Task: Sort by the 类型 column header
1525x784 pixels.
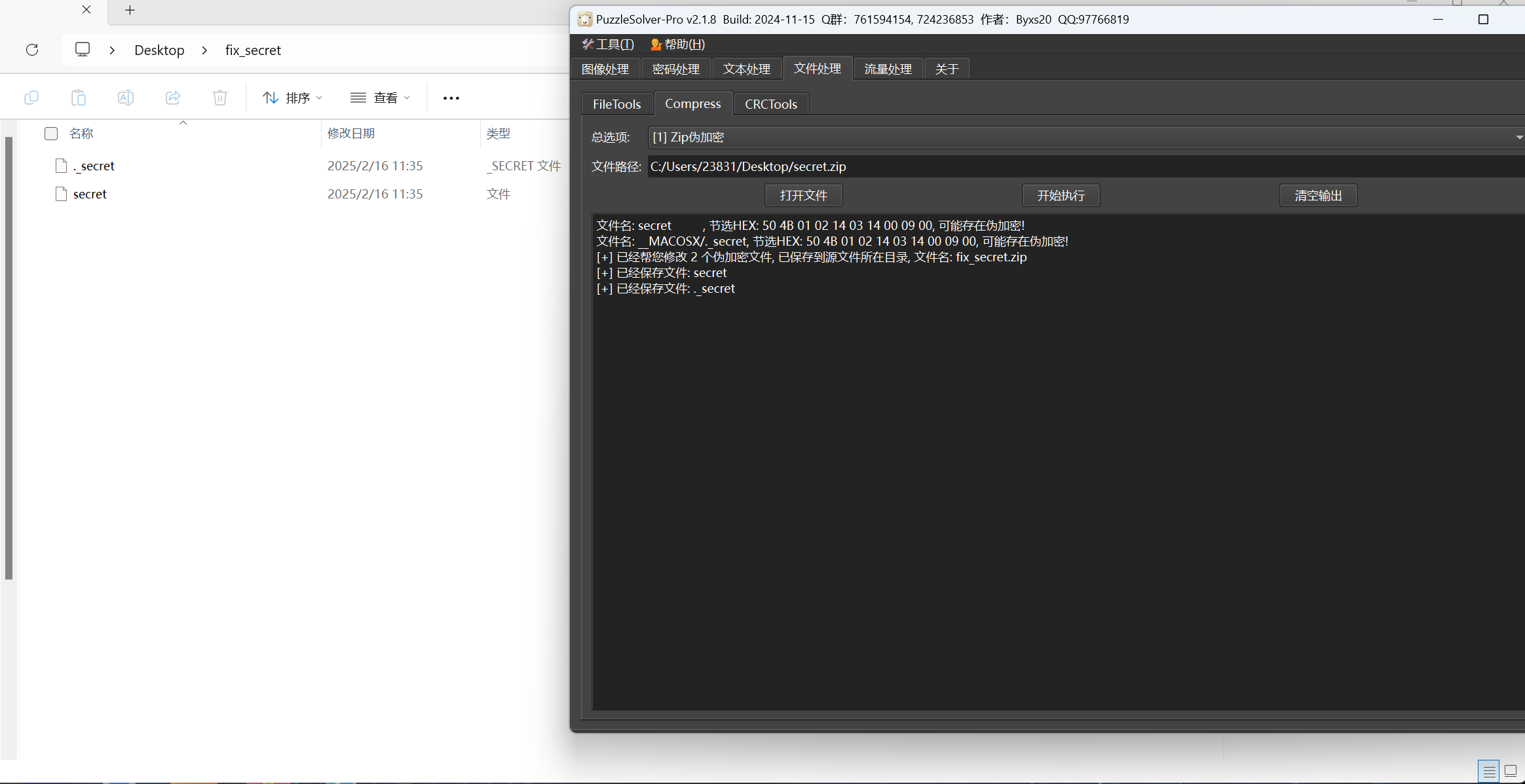Action: pos(499,134)
